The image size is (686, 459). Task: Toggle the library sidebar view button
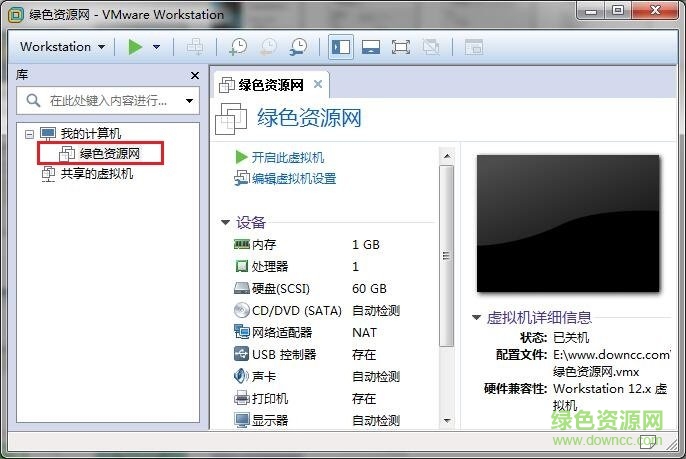point(341,47)
